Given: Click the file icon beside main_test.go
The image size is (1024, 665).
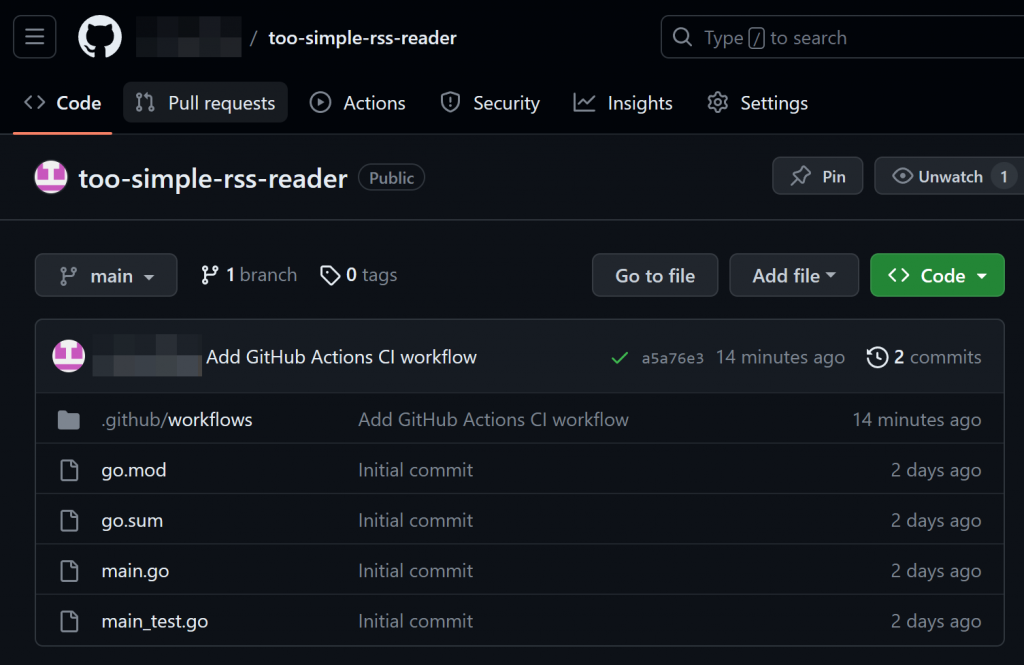Looking at the screenshot, I should click(69, 621).
